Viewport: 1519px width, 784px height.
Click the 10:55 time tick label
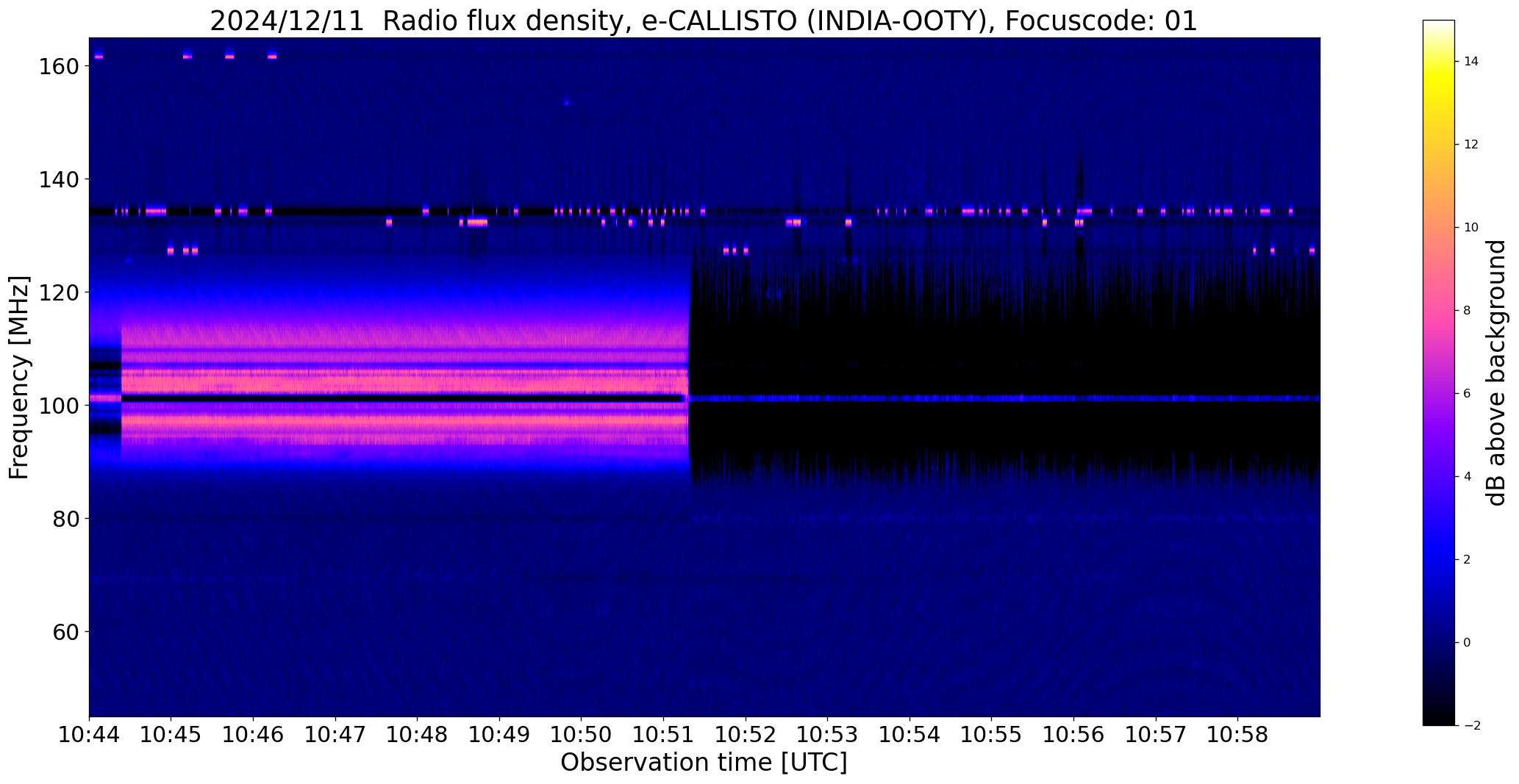(x=992, y=735)
